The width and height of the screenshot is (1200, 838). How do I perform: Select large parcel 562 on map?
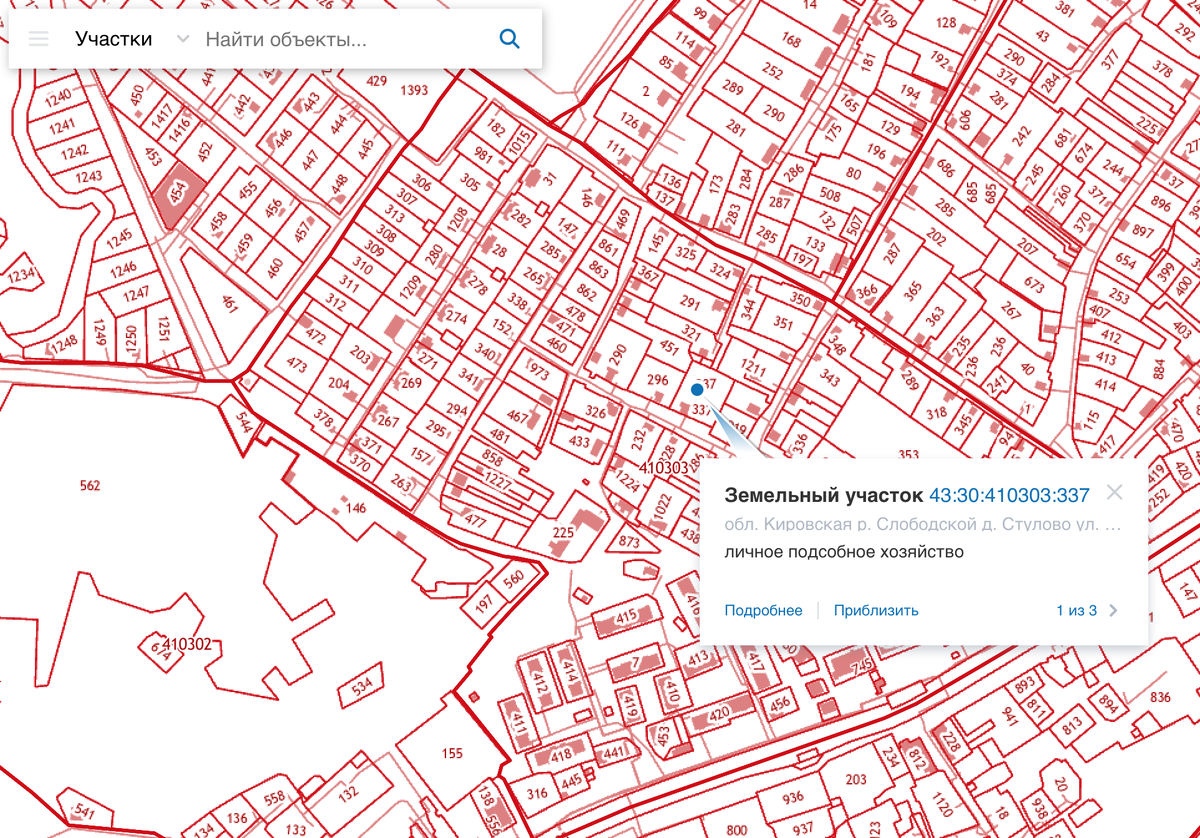click(x=90, y=486)
